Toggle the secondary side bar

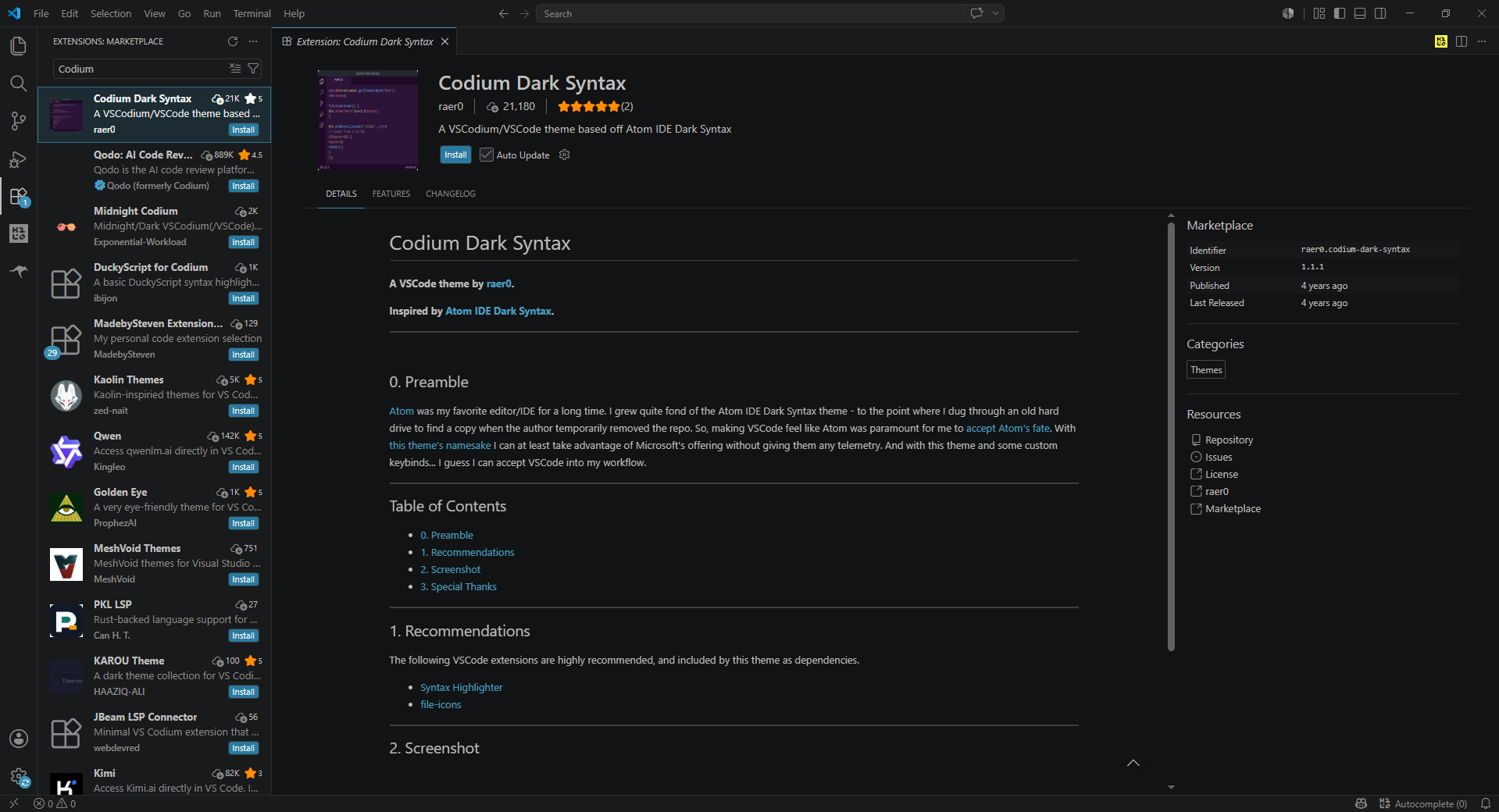click(1380, 13)
